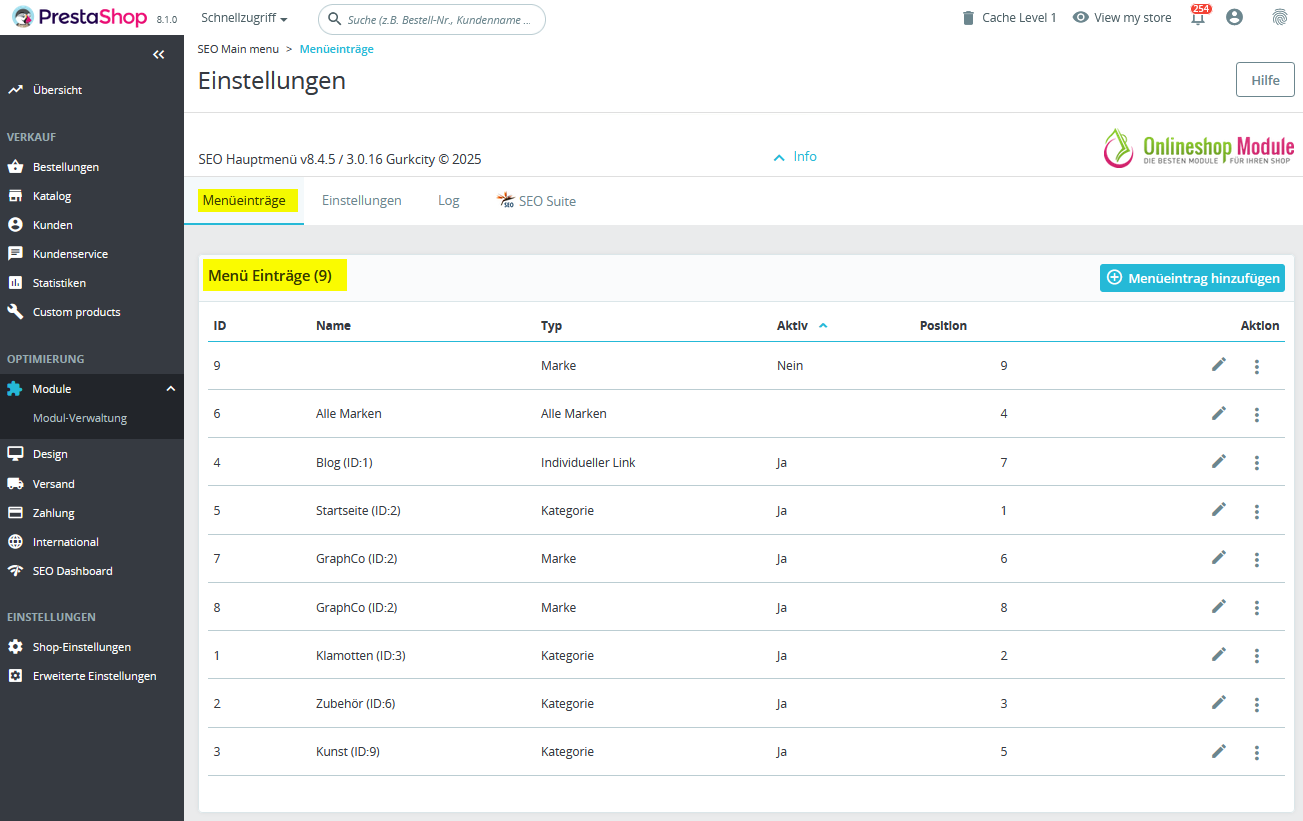1303x821 pixels.
Task: Sort table by the Aktiv column arrow
Action: (x=823, y=325)
